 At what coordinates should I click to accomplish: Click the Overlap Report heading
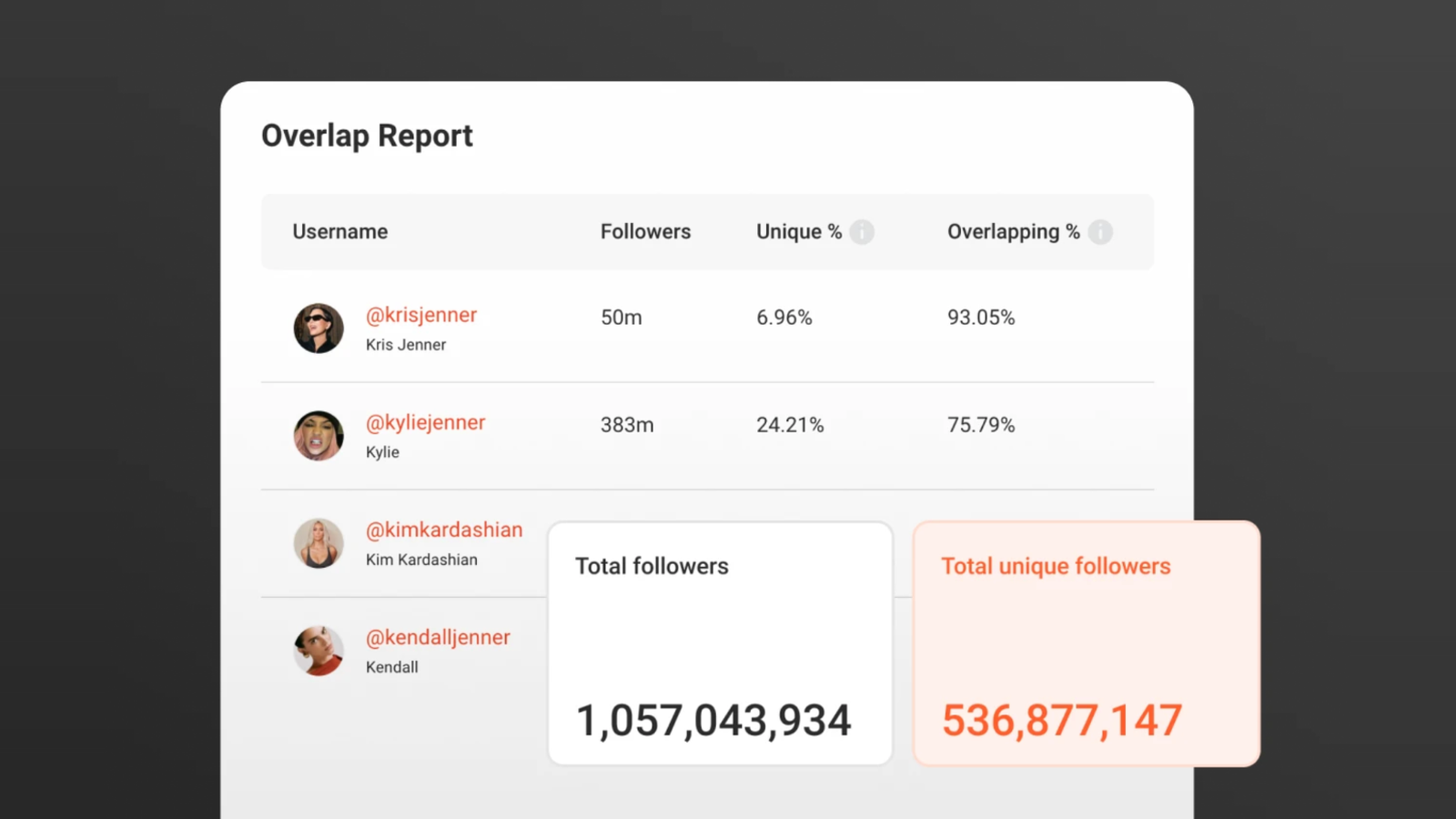pos(367,136)
